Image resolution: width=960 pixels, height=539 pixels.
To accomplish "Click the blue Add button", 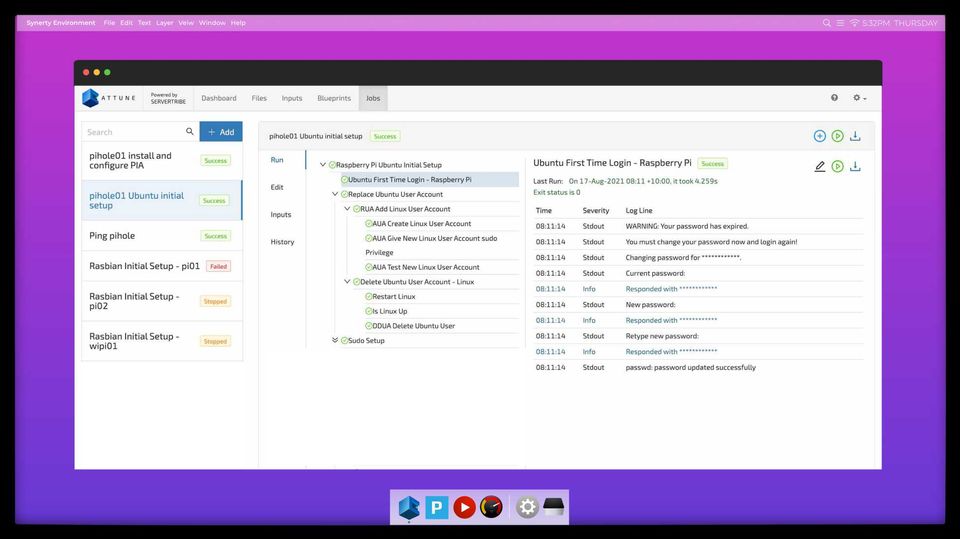I will point(221,132).
